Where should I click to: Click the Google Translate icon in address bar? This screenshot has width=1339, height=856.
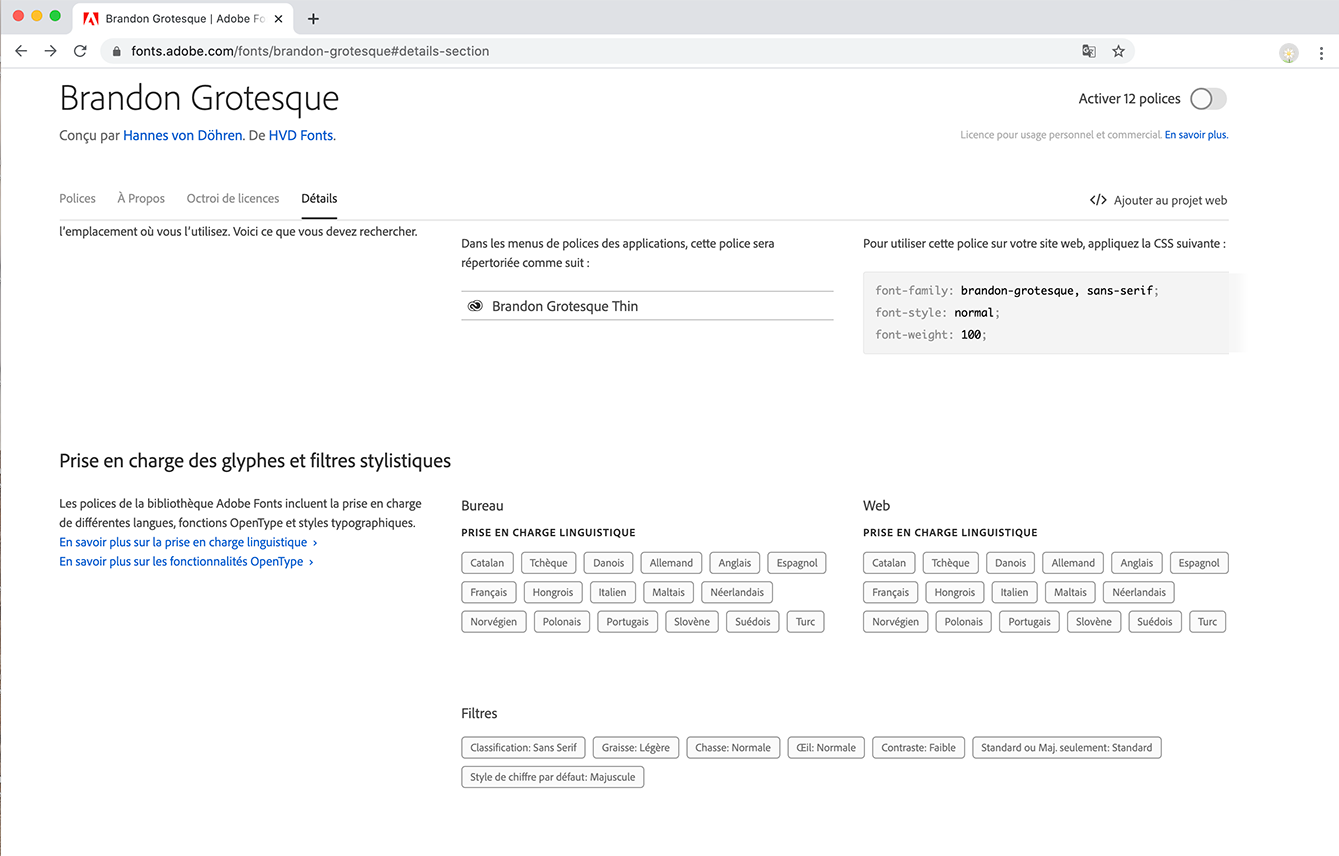(1089, 51)
